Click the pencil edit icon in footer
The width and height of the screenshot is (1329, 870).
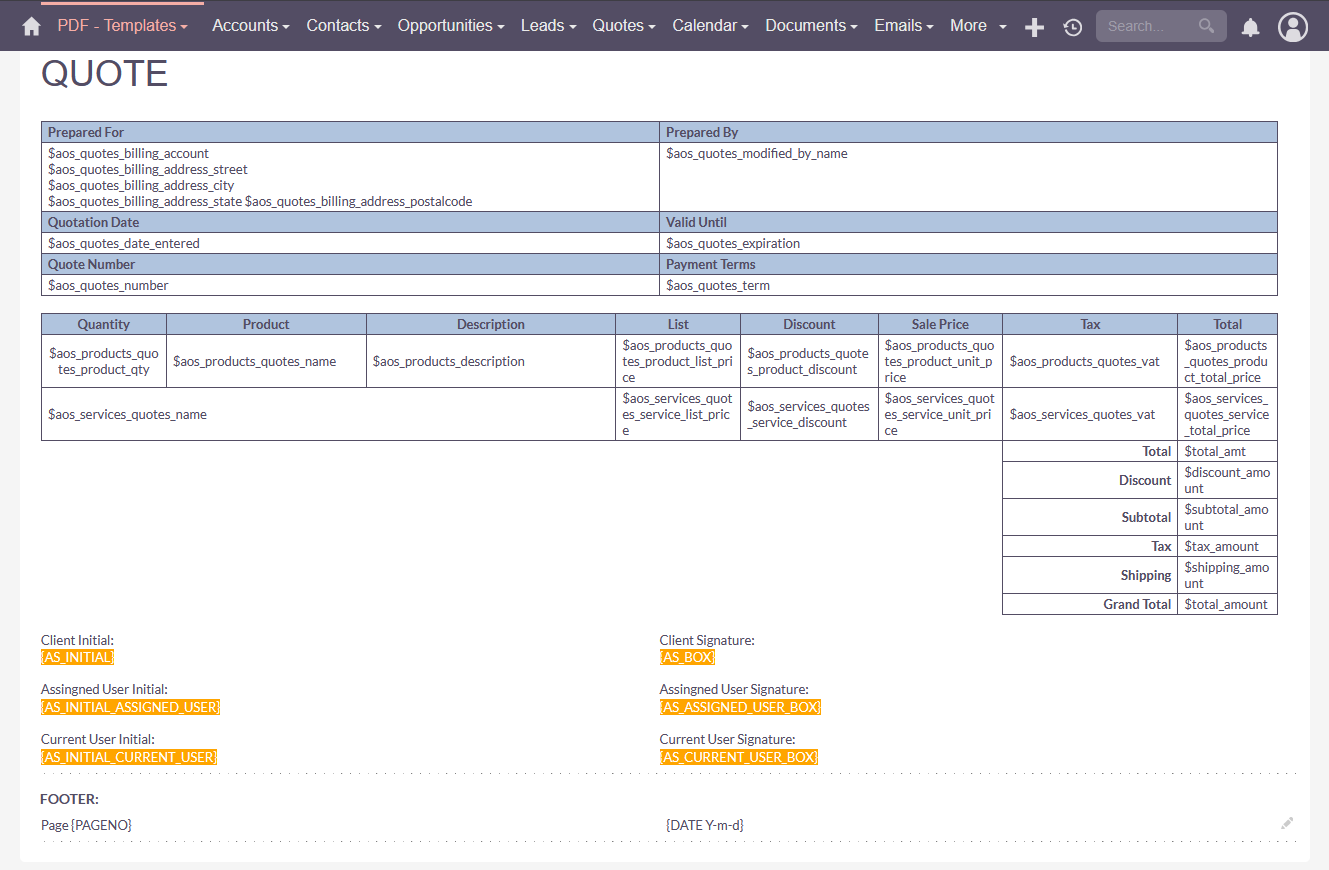(1287, 823)
